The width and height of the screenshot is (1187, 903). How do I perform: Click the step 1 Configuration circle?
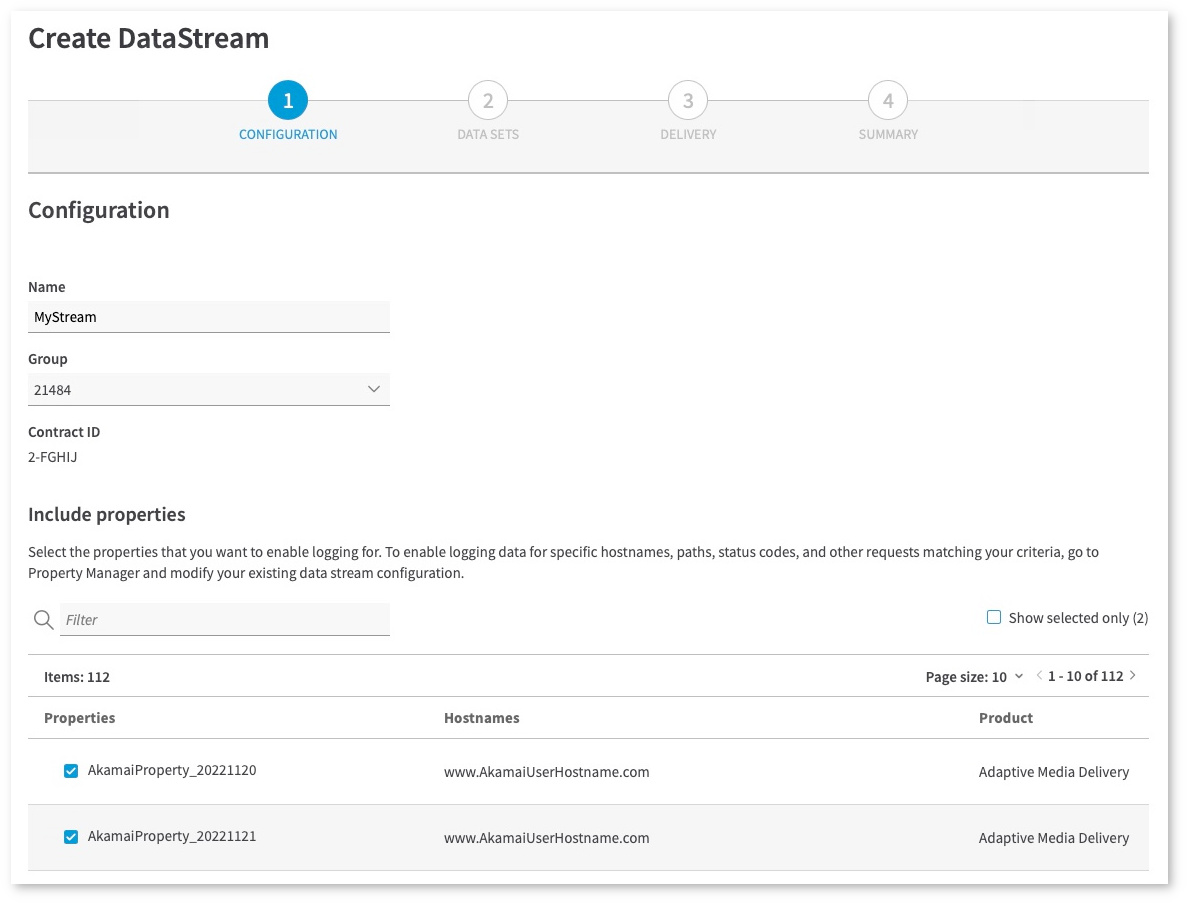coord(288,100)
